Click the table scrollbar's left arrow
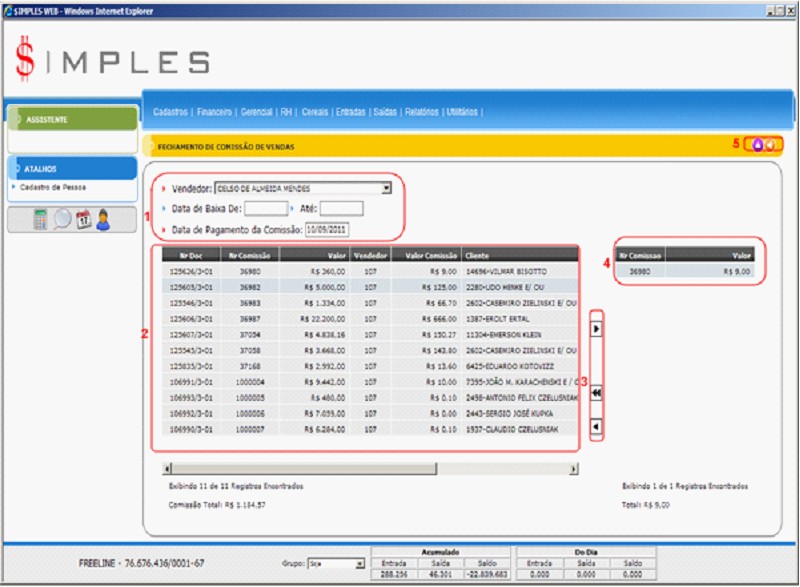 (167, 469)
